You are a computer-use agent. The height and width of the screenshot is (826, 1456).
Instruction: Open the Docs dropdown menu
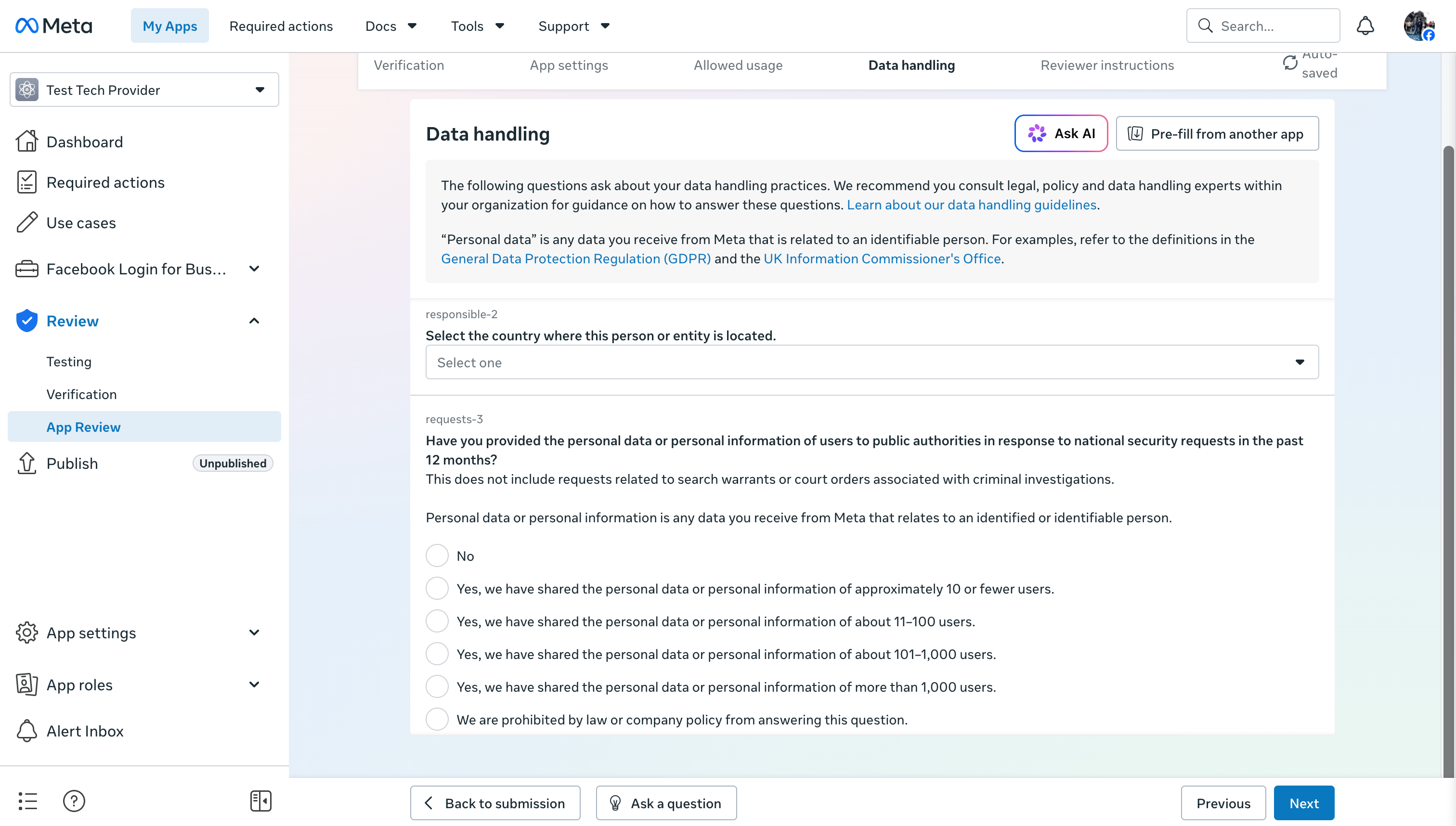[x=391, y=26]
